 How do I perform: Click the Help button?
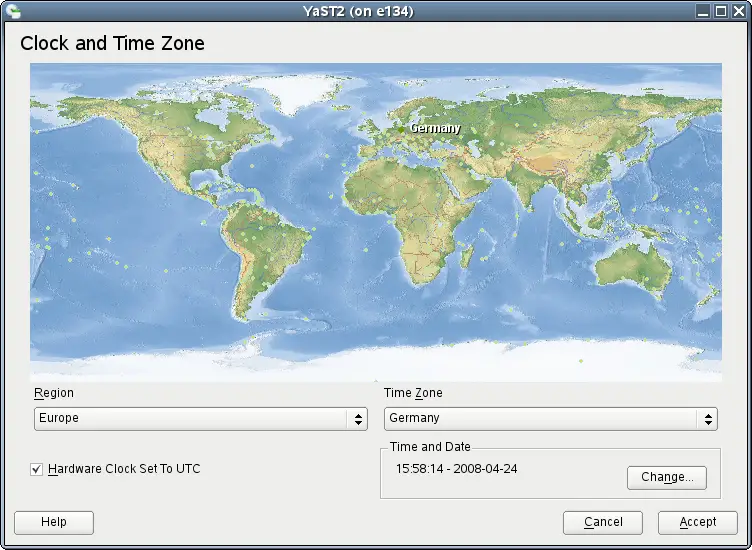54,522
